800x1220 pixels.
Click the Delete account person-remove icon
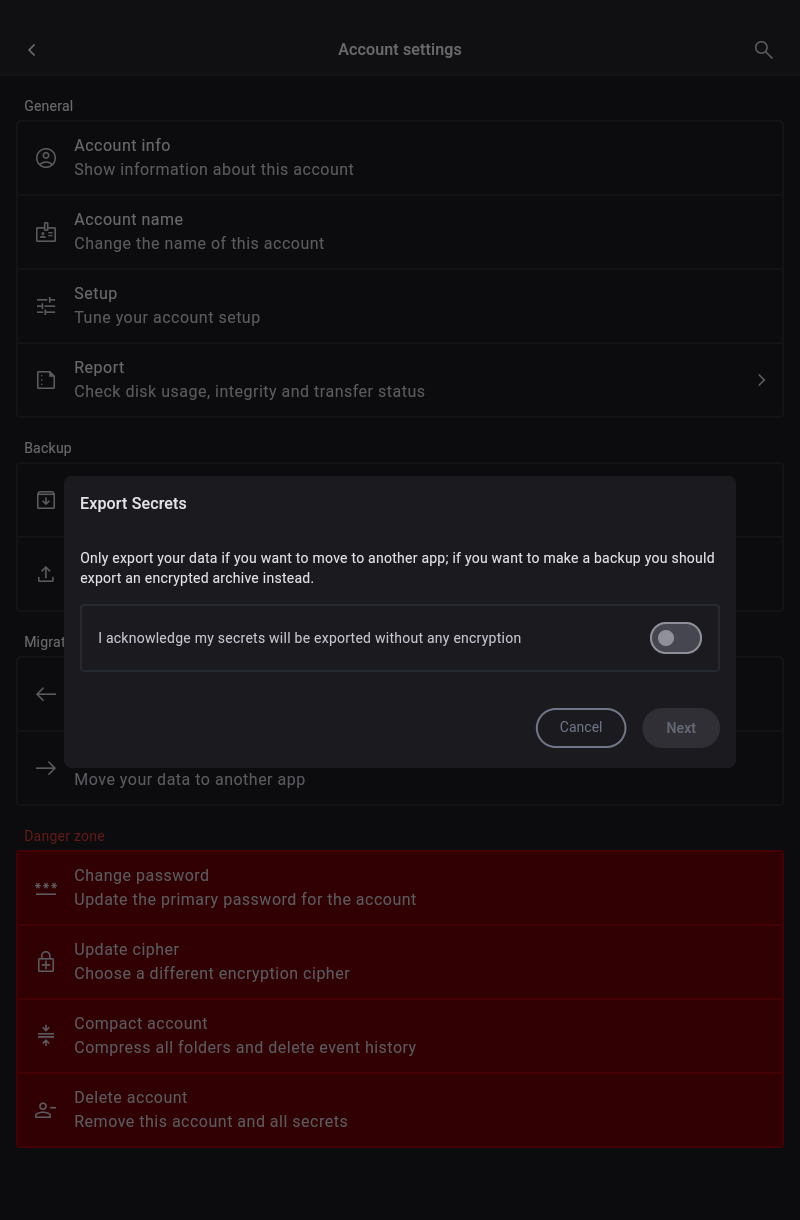[46, 1110]
